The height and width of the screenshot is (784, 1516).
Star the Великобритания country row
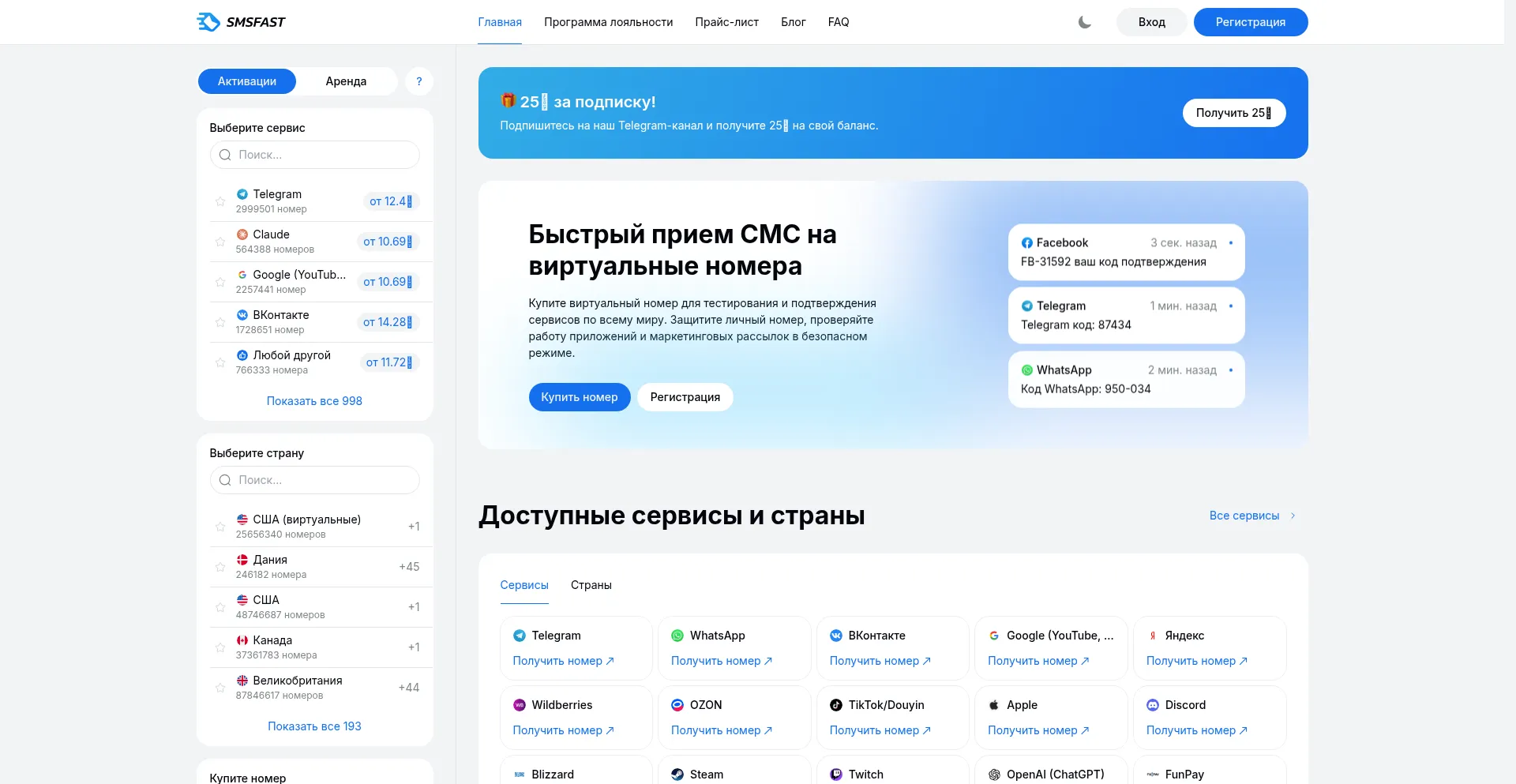(220, 688)
